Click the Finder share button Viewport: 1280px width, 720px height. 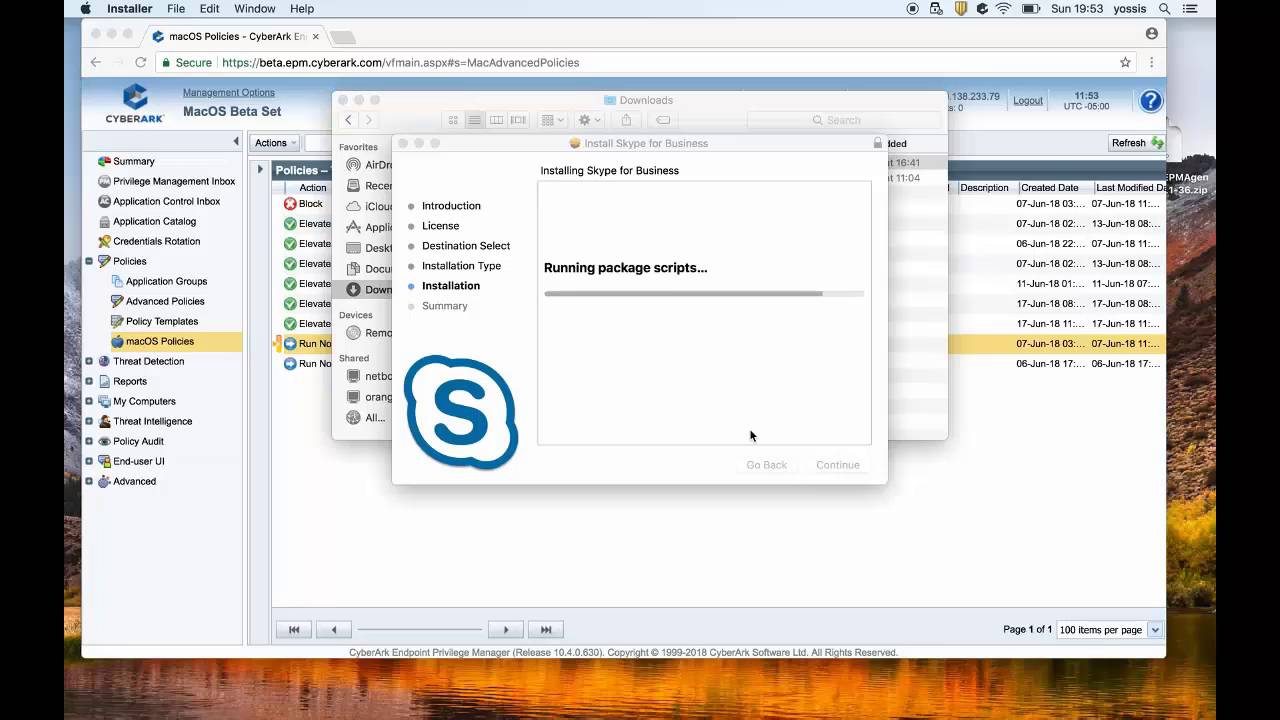627,120
